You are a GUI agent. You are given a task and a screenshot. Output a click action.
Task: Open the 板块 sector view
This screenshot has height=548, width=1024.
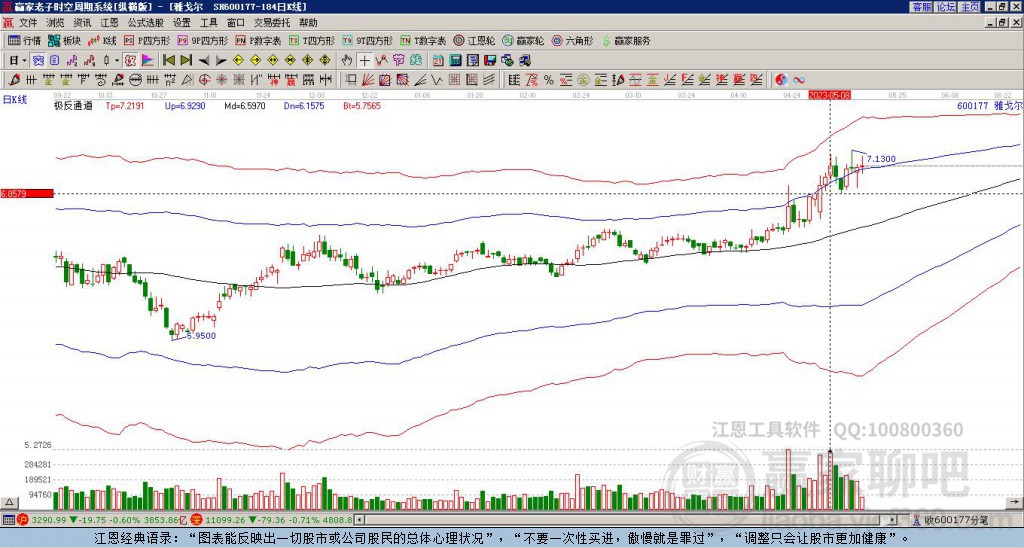(64, 40)
